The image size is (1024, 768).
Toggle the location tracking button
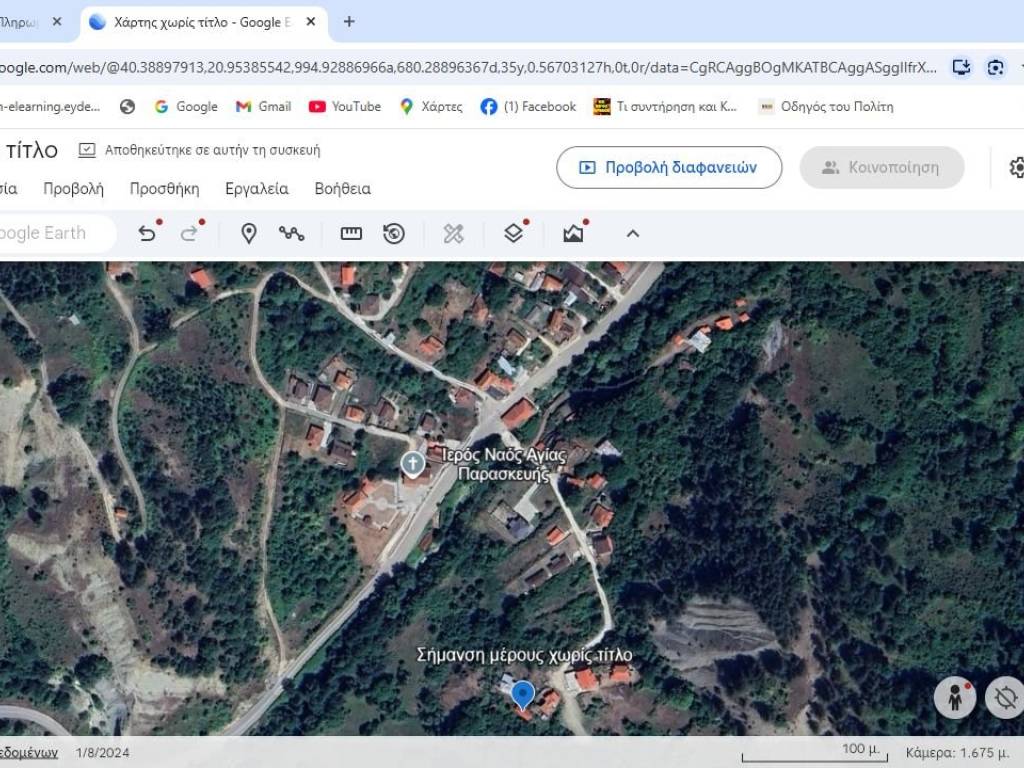(1004, 698)
